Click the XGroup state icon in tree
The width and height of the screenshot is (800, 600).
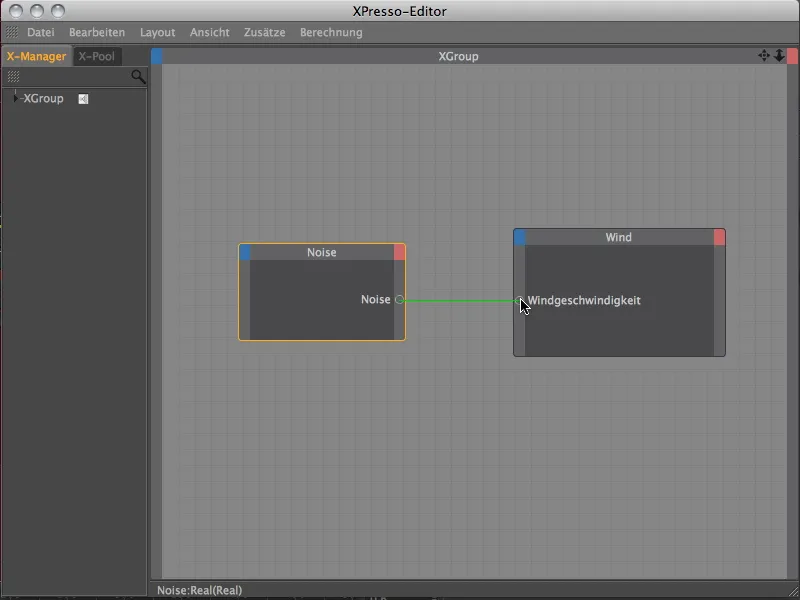coord(83,99)
